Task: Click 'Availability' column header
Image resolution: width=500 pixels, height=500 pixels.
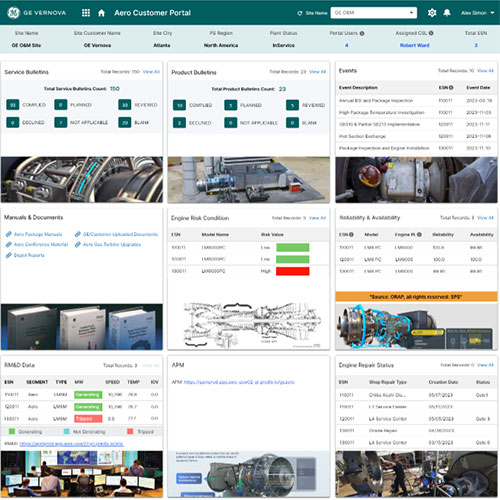Action: point(482,234)
